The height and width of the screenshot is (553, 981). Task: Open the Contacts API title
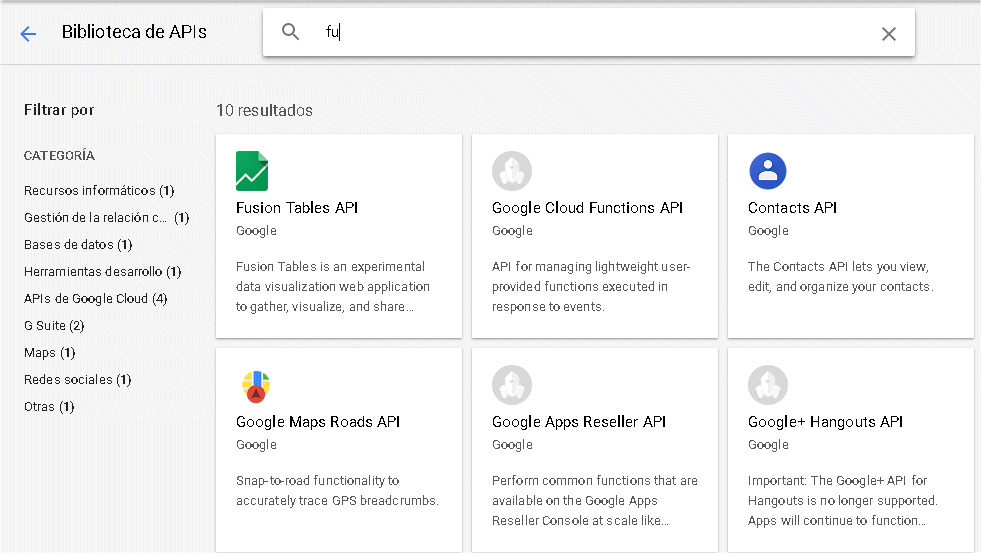coord(792,208)
